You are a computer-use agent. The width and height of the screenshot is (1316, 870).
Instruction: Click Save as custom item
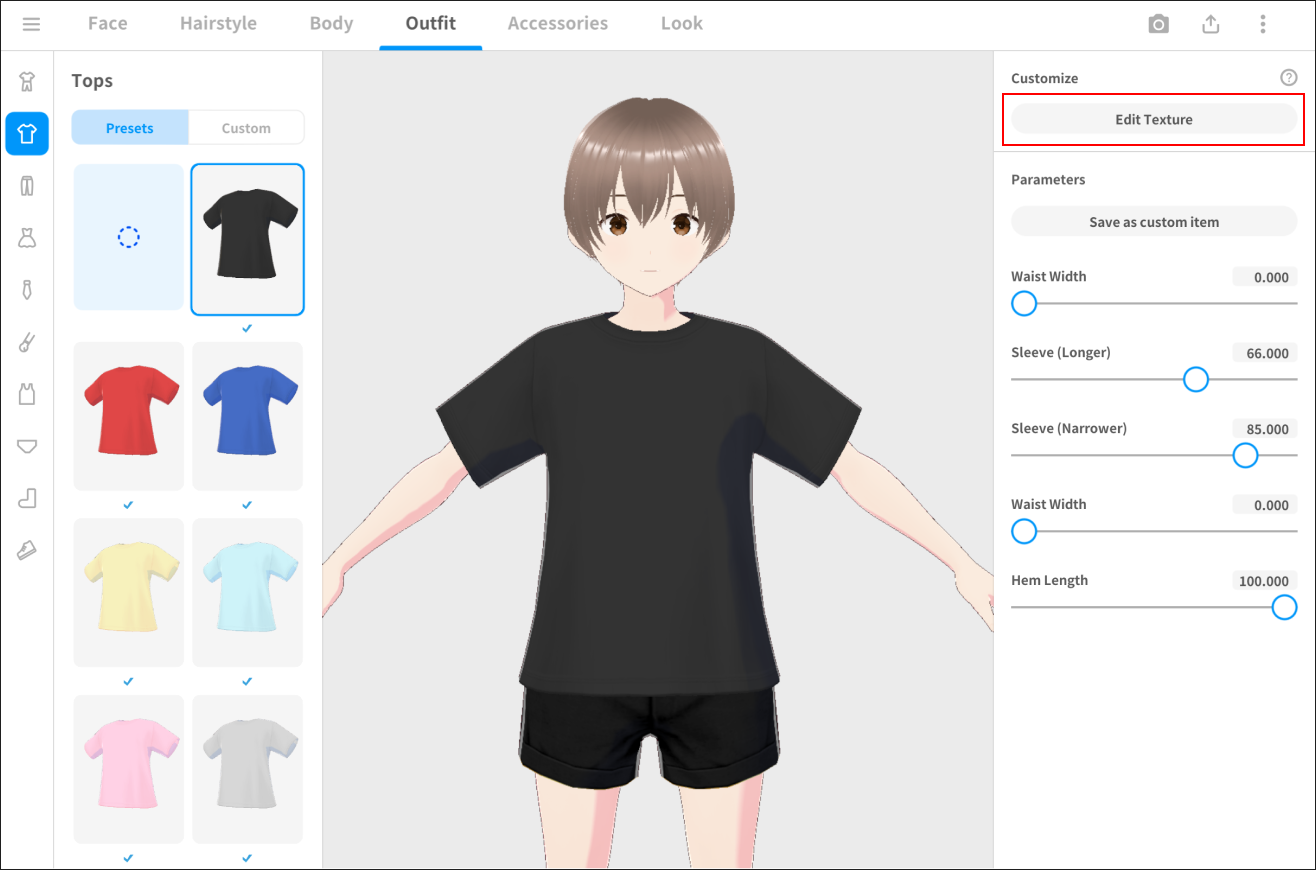1154,222
